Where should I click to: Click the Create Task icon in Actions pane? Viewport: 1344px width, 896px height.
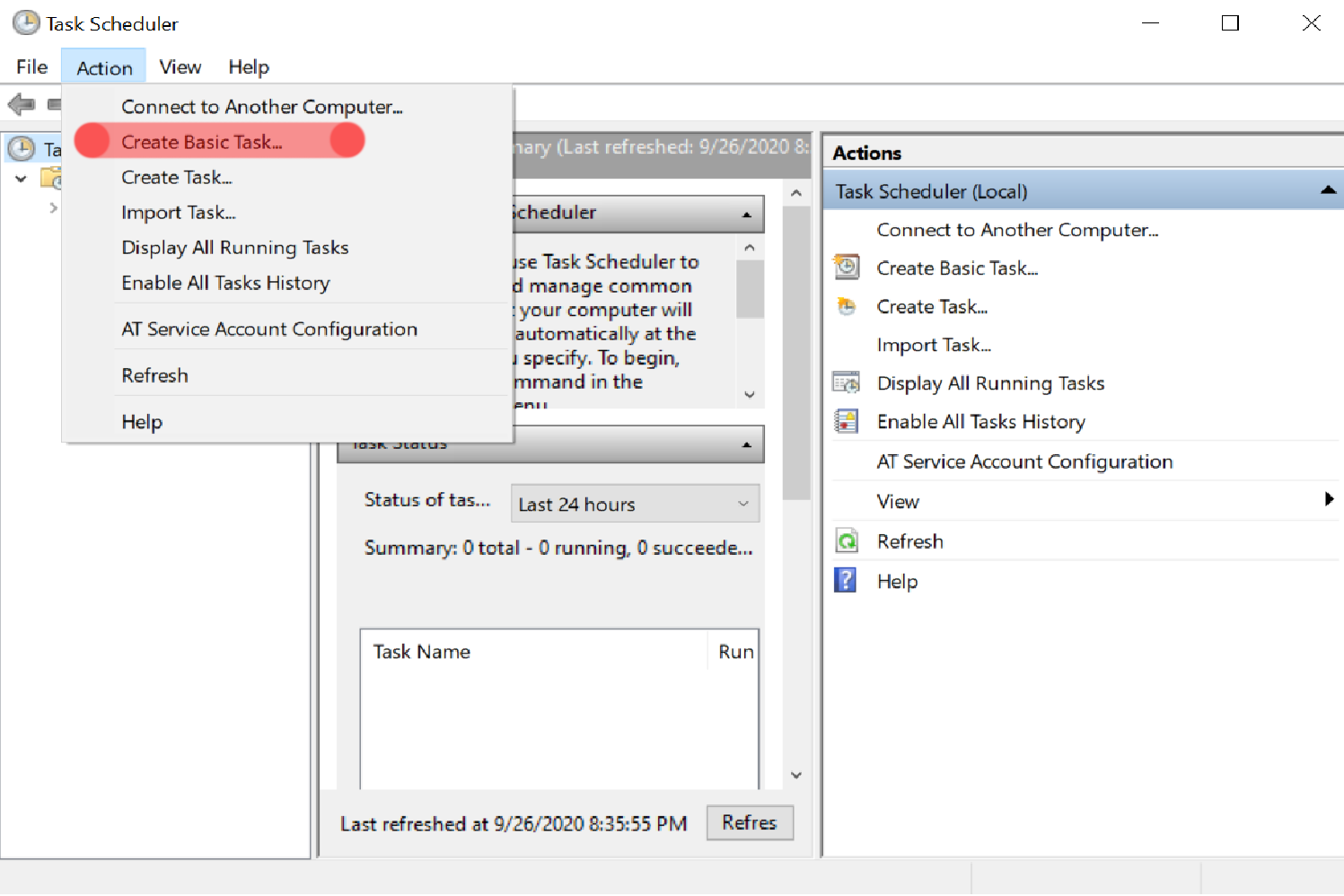846,307
